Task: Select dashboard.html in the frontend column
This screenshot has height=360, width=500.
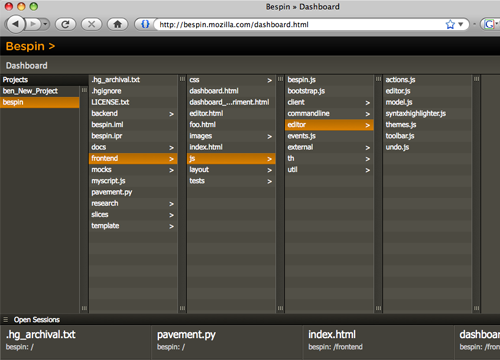Action: 231,91
